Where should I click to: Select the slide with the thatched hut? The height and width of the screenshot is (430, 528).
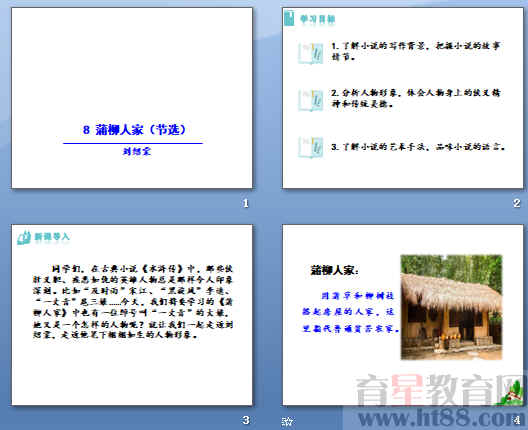click(x=403, y=315)
